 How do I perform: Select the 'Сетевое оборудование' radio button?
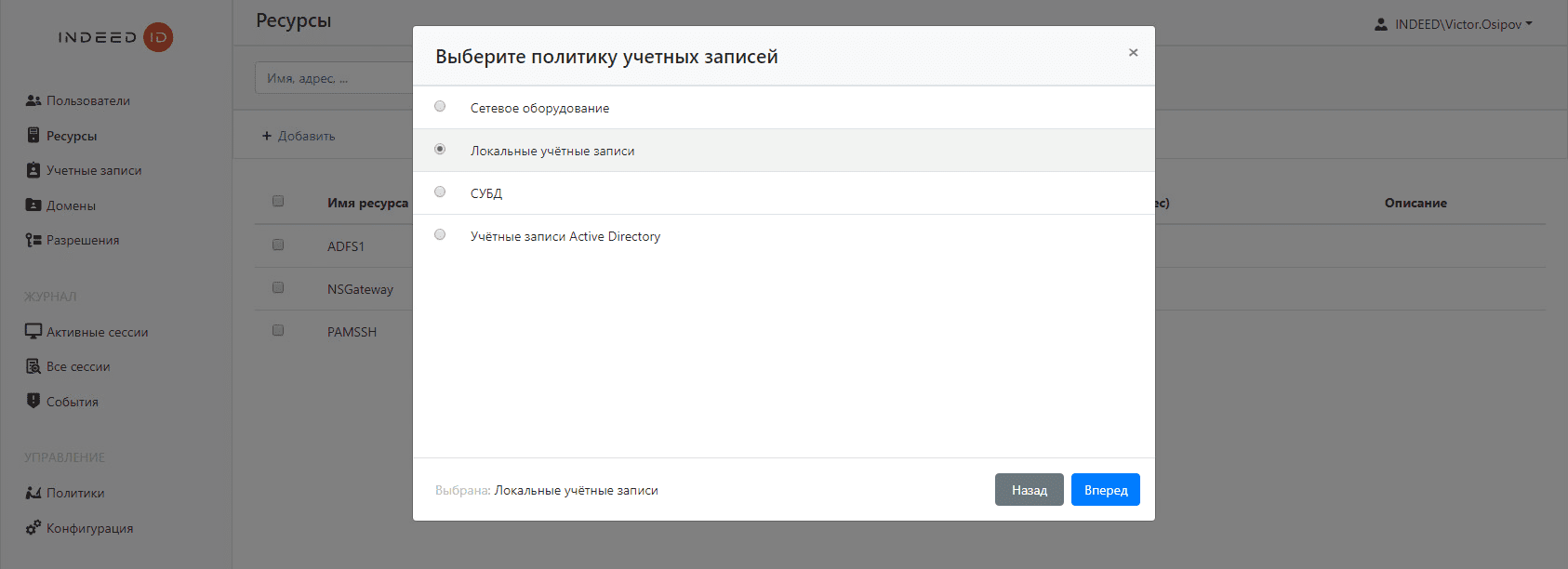click(440, 107)
